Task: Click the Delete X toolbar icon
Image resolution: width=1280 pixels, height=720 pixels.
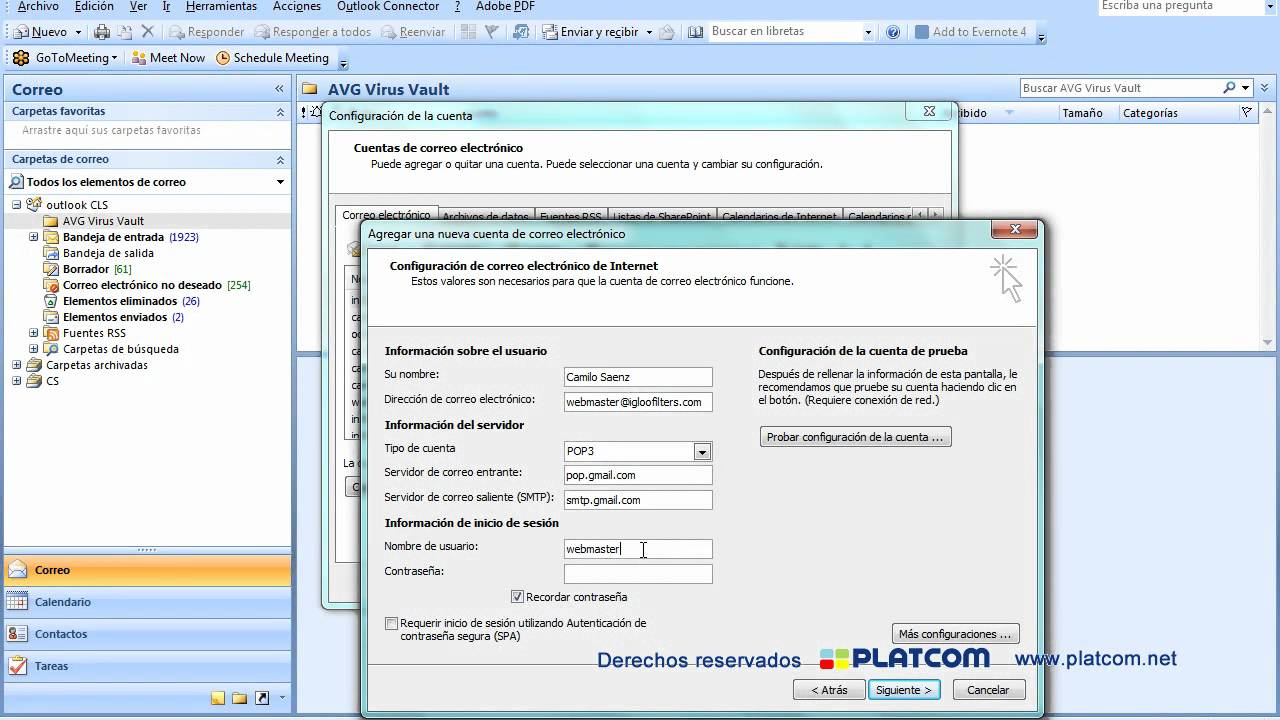Action: coord(148,32)
